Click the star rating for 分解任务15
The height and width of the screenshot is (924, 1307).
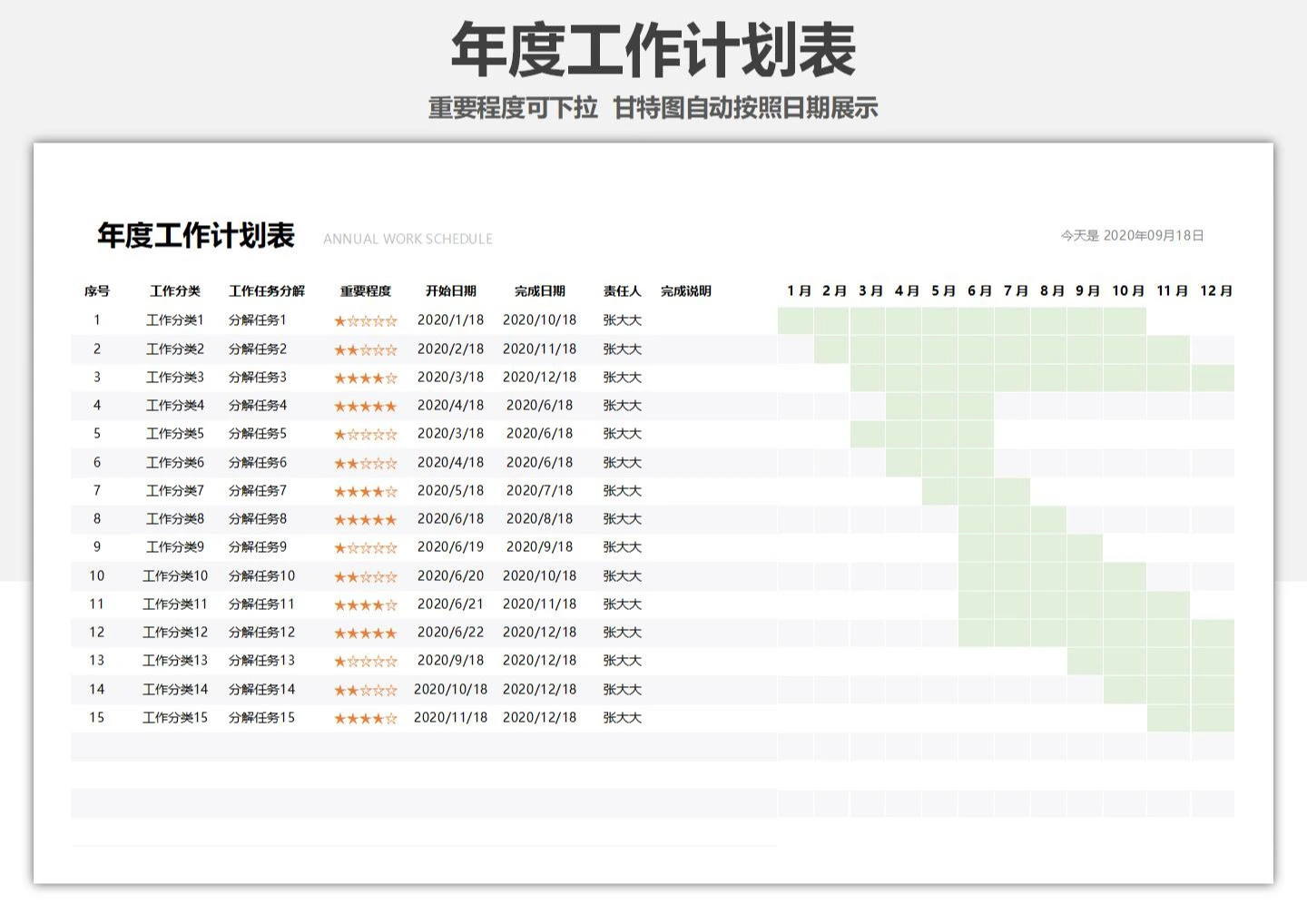(x=365, y=717)
